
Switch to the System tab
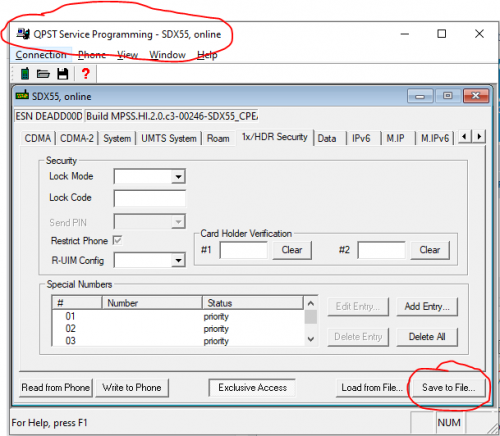pos(117,138)
